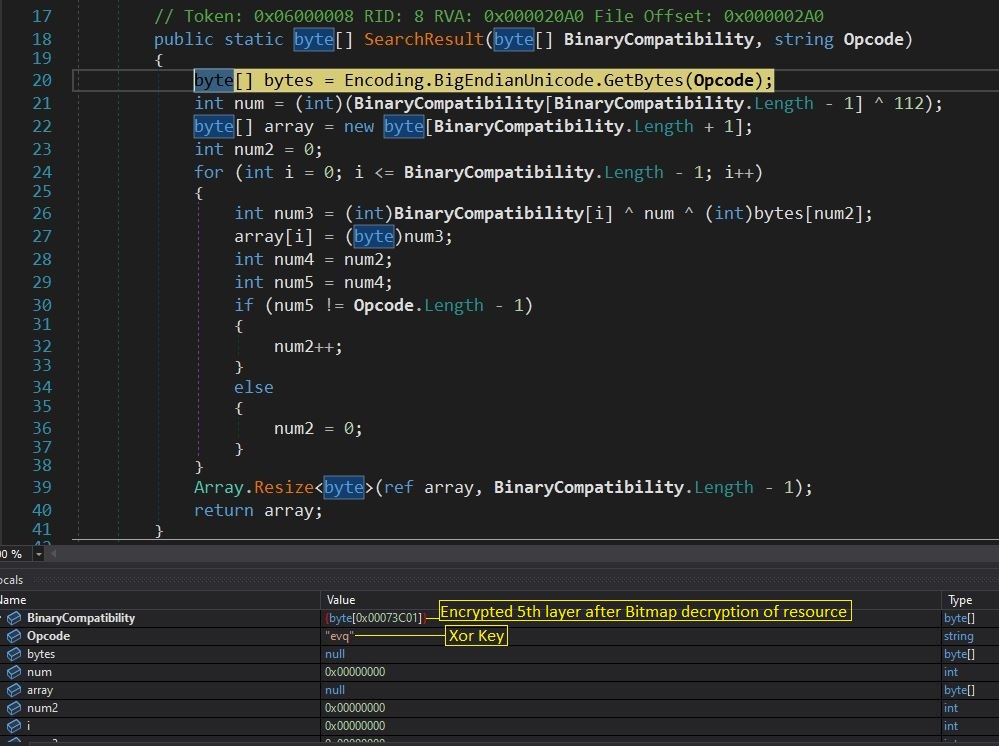
Task: Select the array row name in Locals
Action: pos(40,690)
